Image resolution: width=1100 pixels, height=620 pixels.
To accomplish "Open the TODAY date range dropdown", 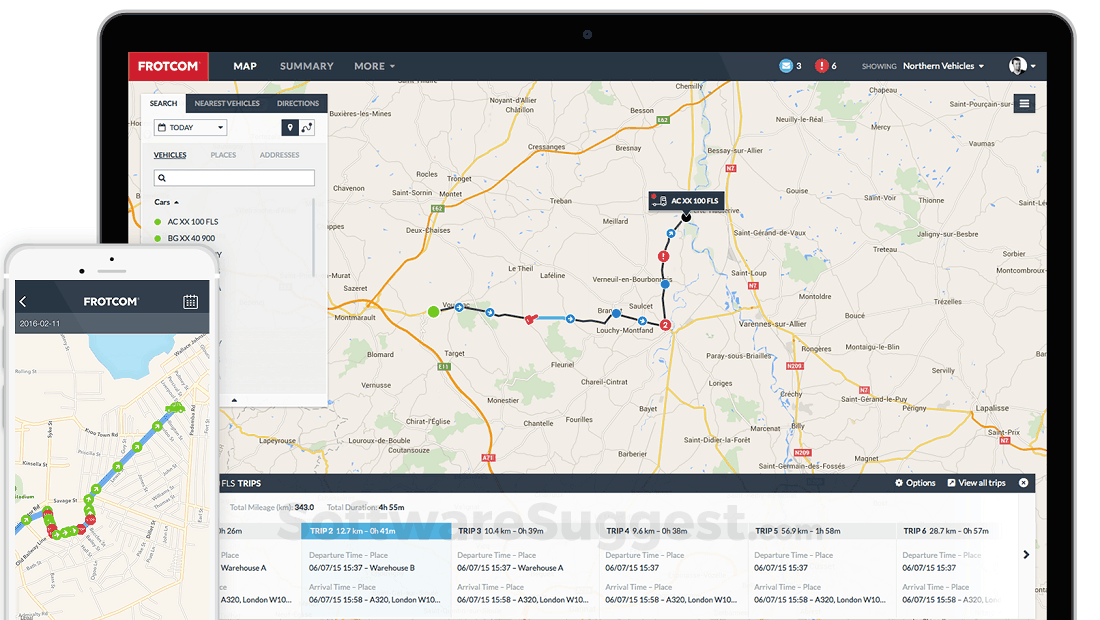I will click(x=190, y=127).
